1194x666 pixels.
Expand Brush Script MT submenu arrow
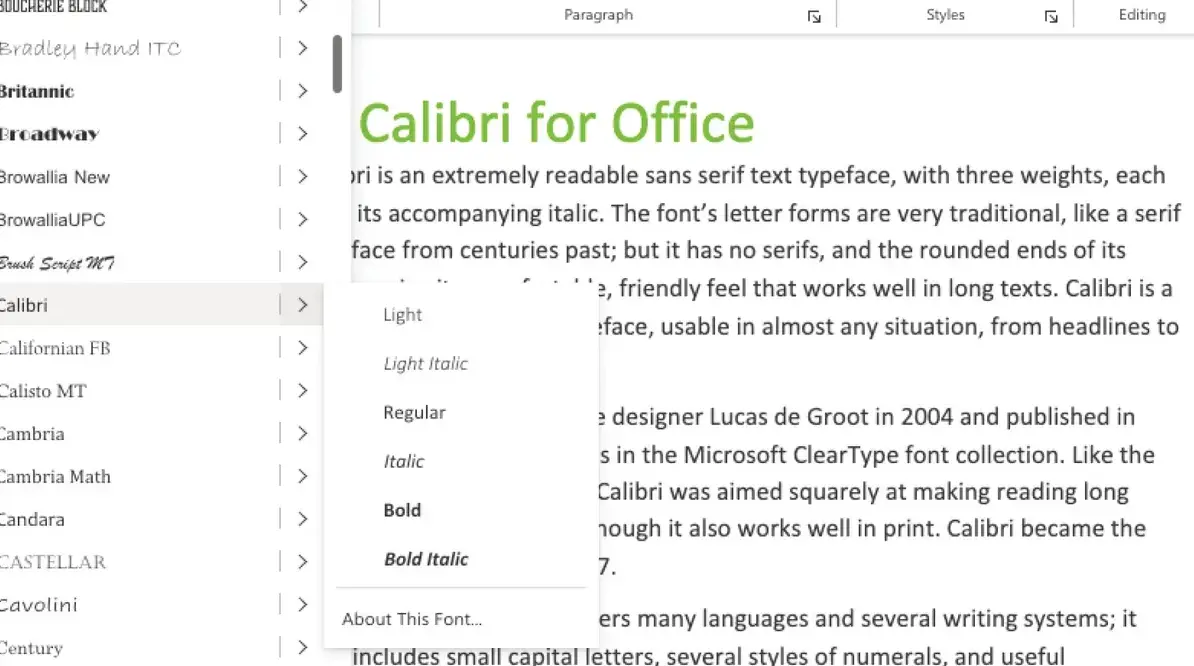pyautogui.click(x=302, y=262)
